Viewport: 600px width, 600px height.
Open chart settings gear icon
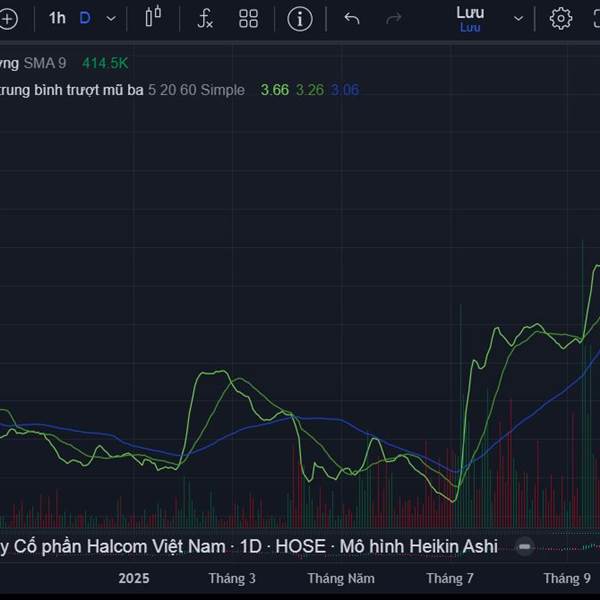[561, 18]
